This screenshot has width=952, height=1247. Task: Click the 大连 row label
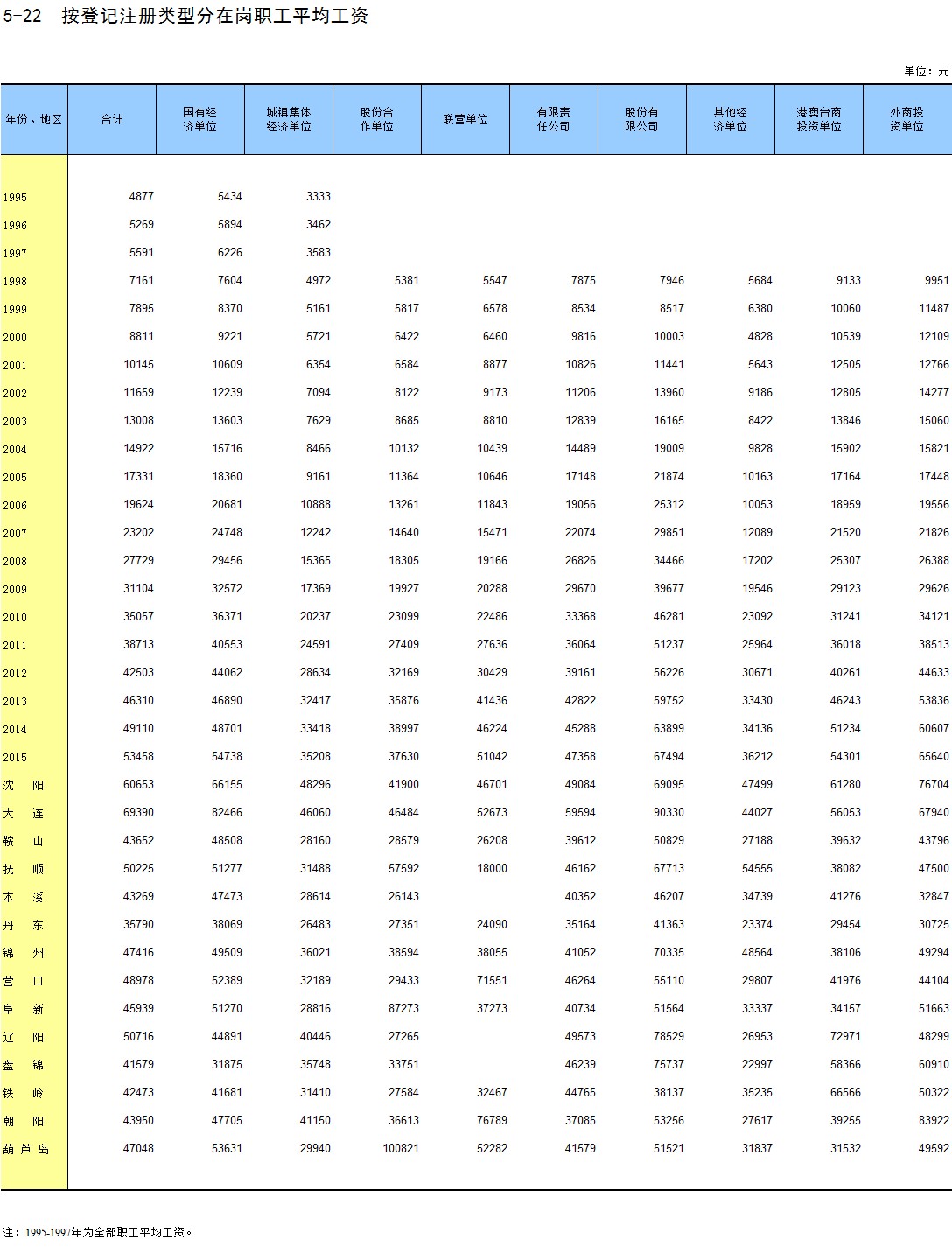[x=24, y=814]
